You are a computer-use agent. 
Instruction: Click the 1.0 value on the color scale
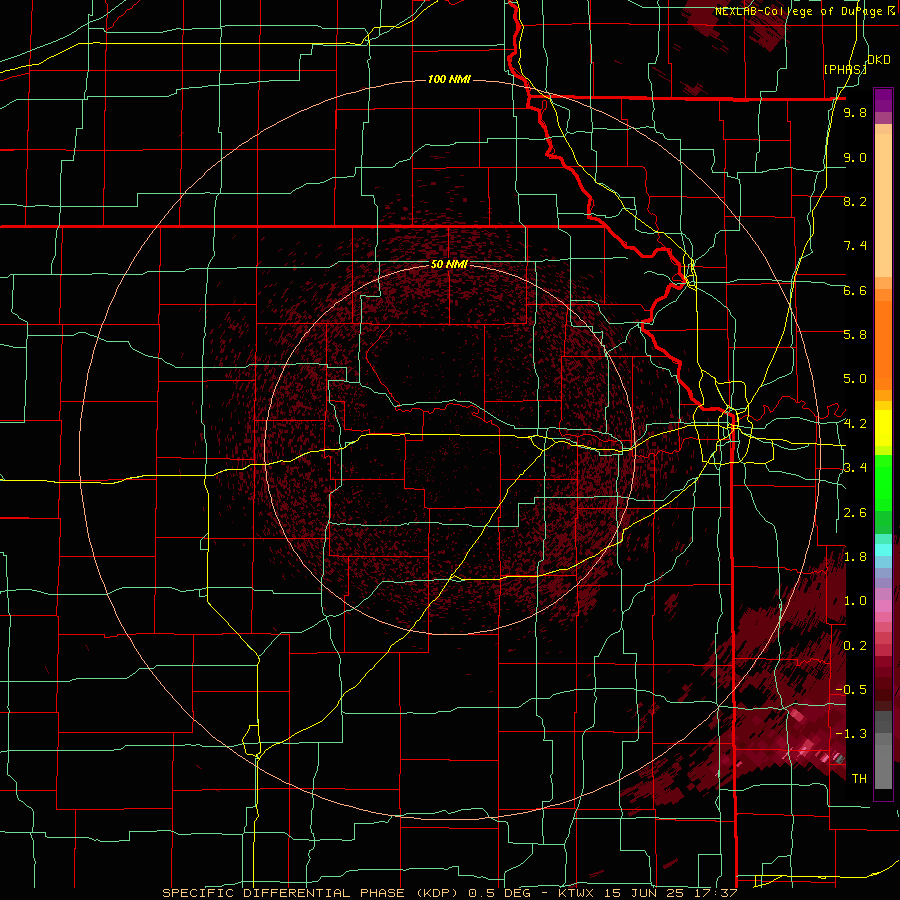click(x=855, y=601)
